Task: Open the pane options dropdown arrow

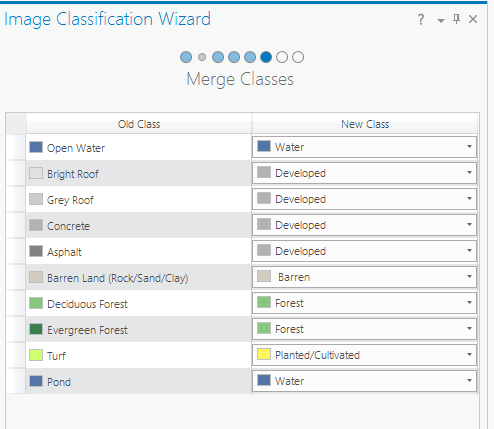Action: (x=441, y=21)
